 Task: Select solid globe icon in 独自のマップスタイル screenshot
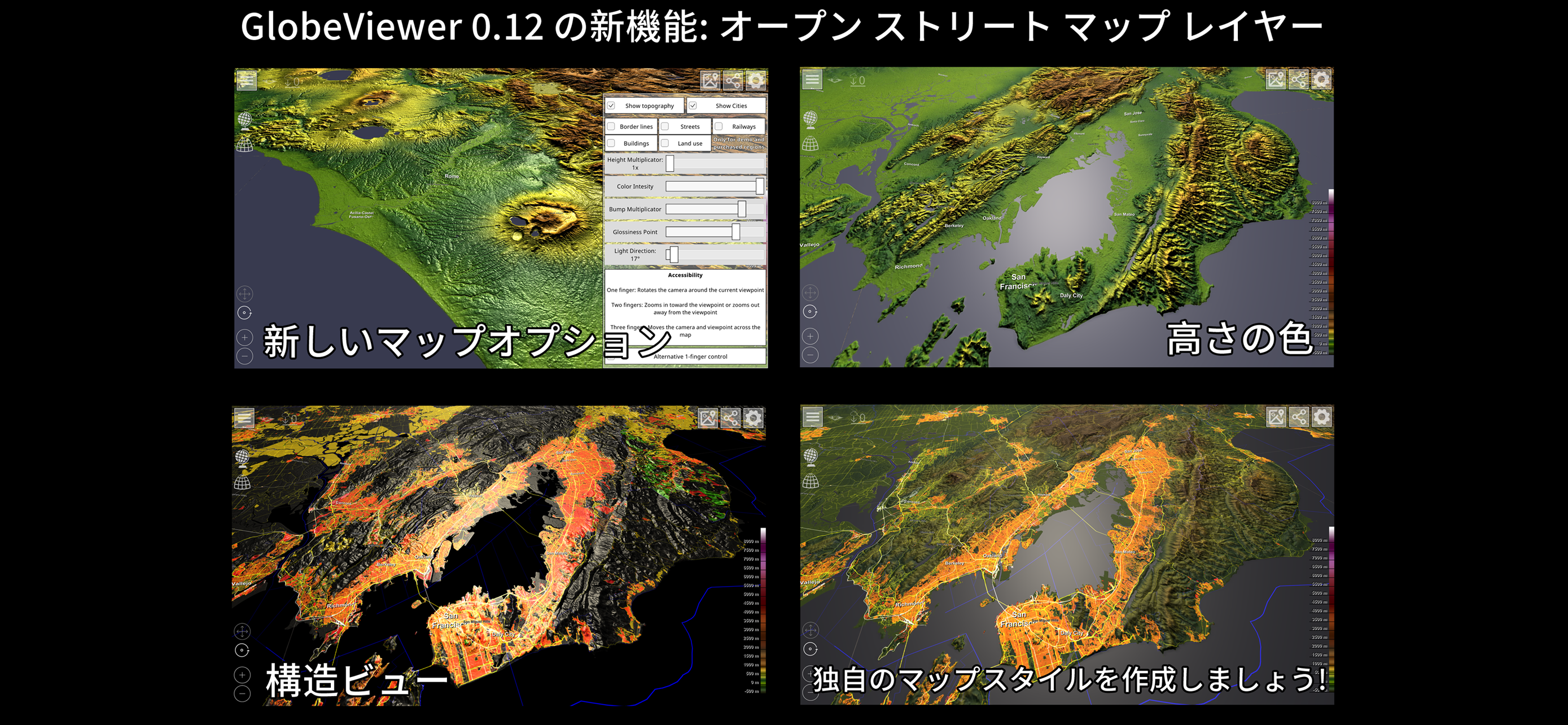pyautogui.click(x=811, y=457)
